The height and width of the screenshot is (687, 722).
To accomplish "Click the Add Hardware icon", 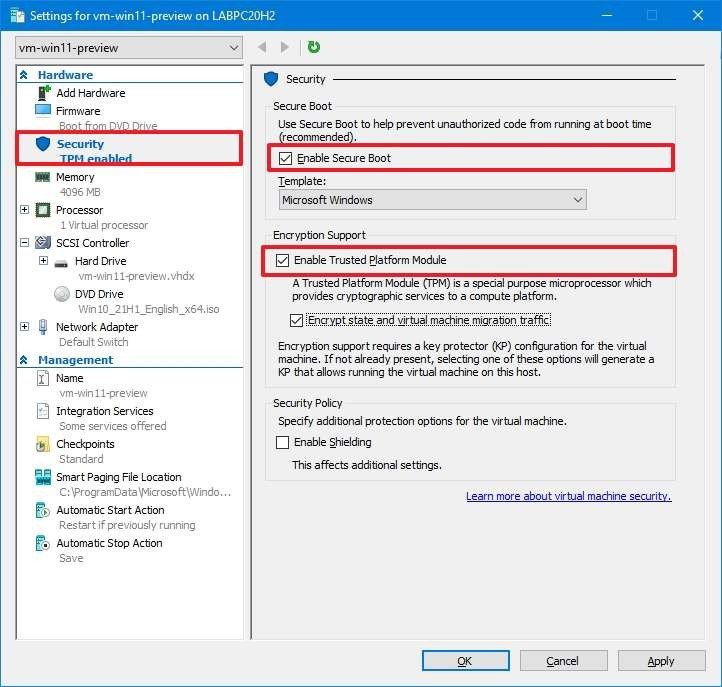I will click(43, 93).
